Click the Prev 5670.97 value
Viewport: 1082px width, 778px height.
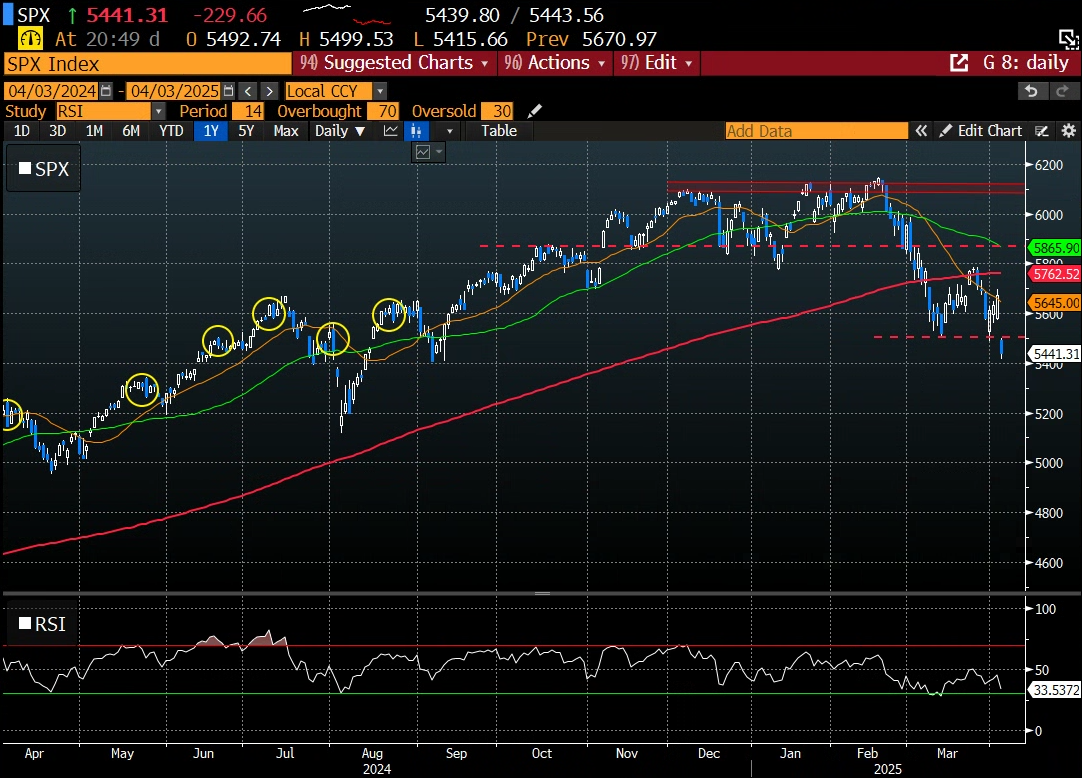591,39
